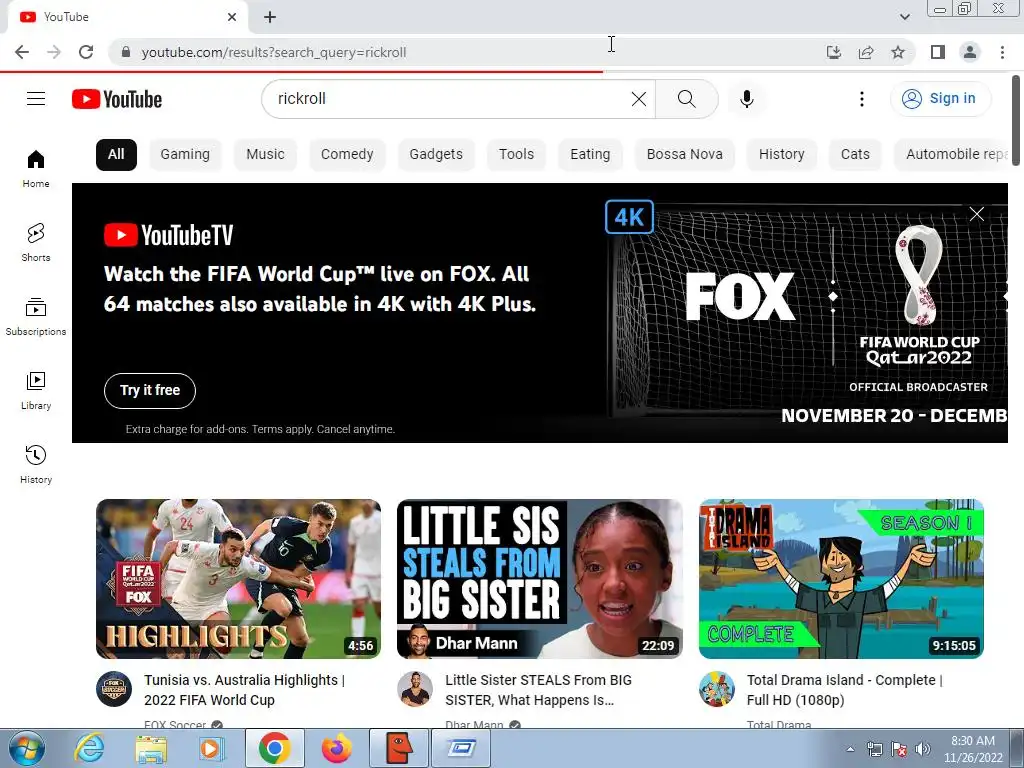Open History in sidebar

(x=36, y=464)
